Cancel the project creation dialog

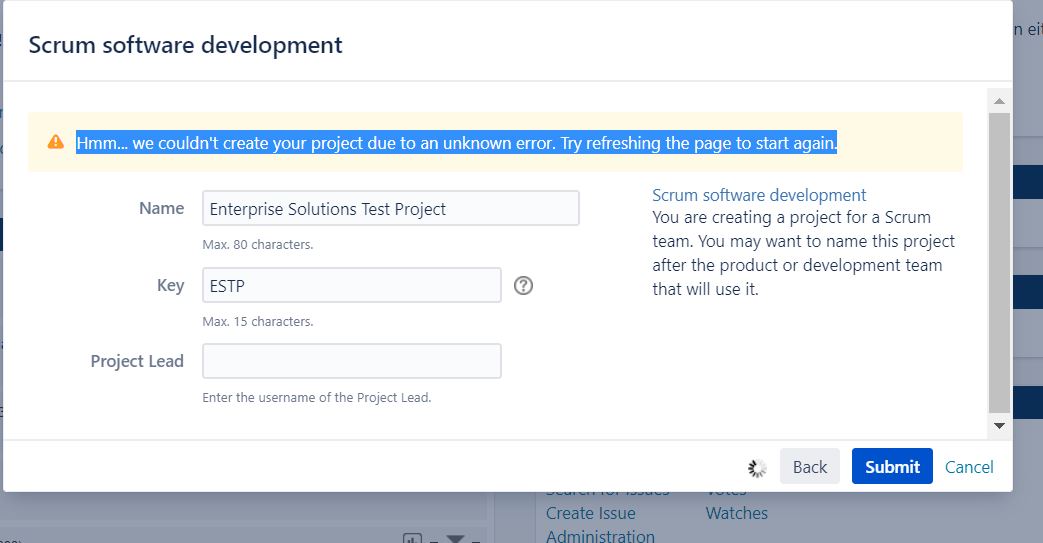click(969, 467)
